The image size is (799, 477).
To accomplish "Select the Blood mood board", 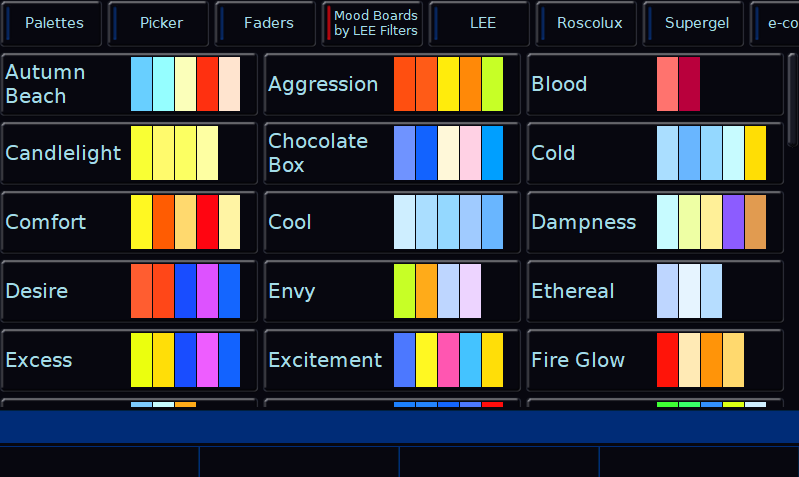I will click(x=655, y=84).
